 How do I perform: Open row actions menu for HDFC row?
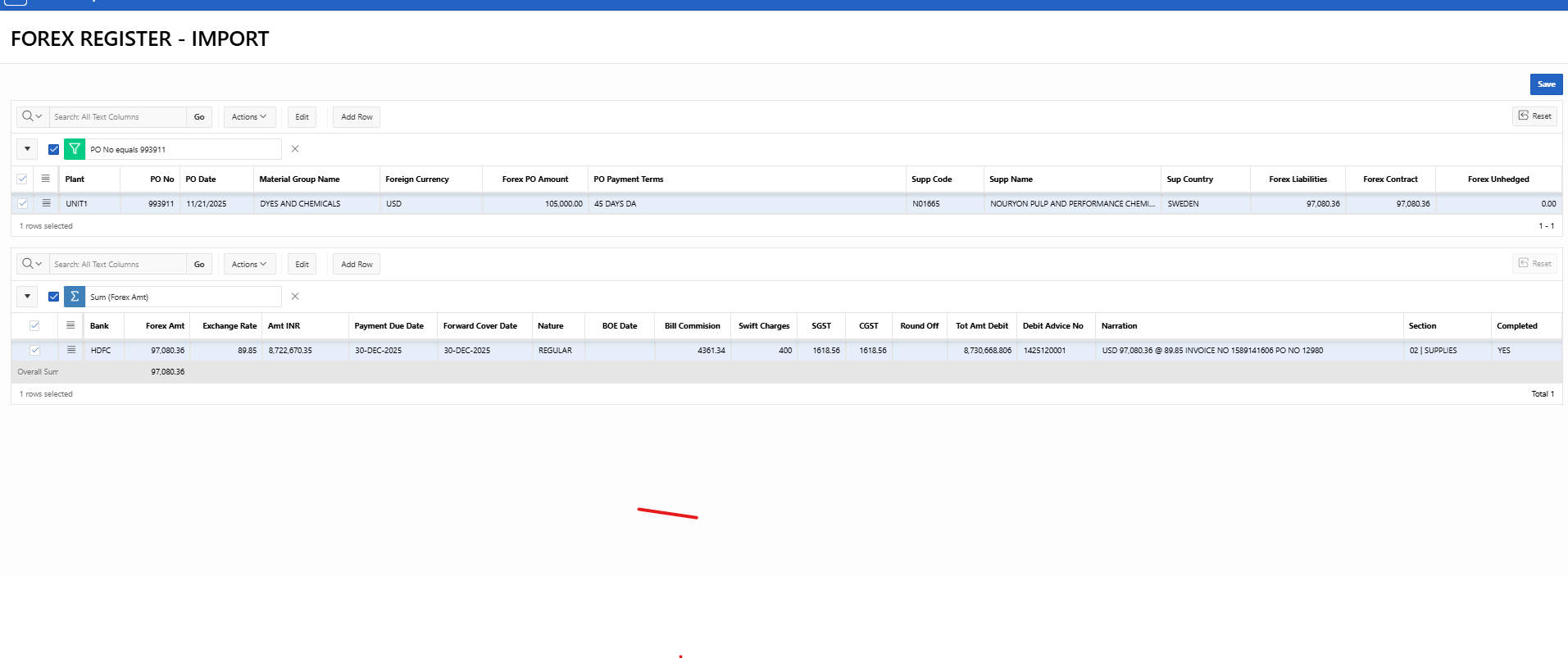tap(71, 350)
